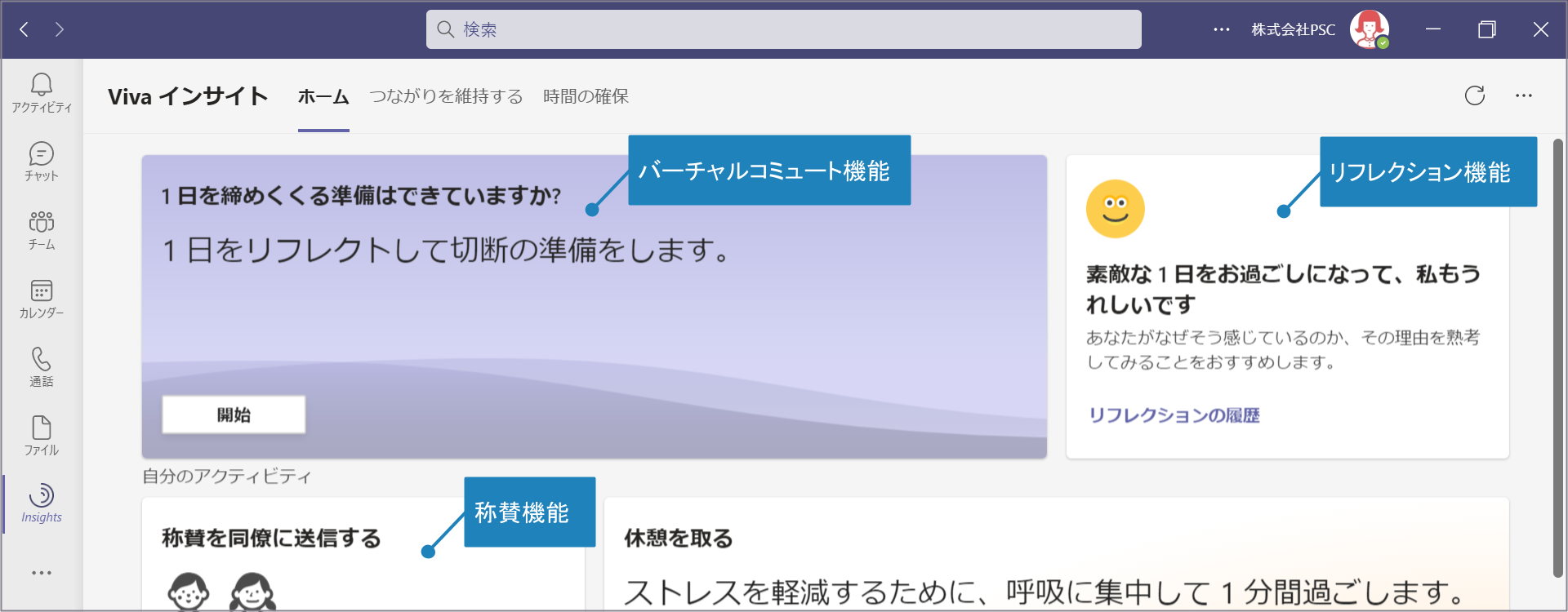
Task: Click the second praise avatar illustration
Action: click(x=252, y=592)
